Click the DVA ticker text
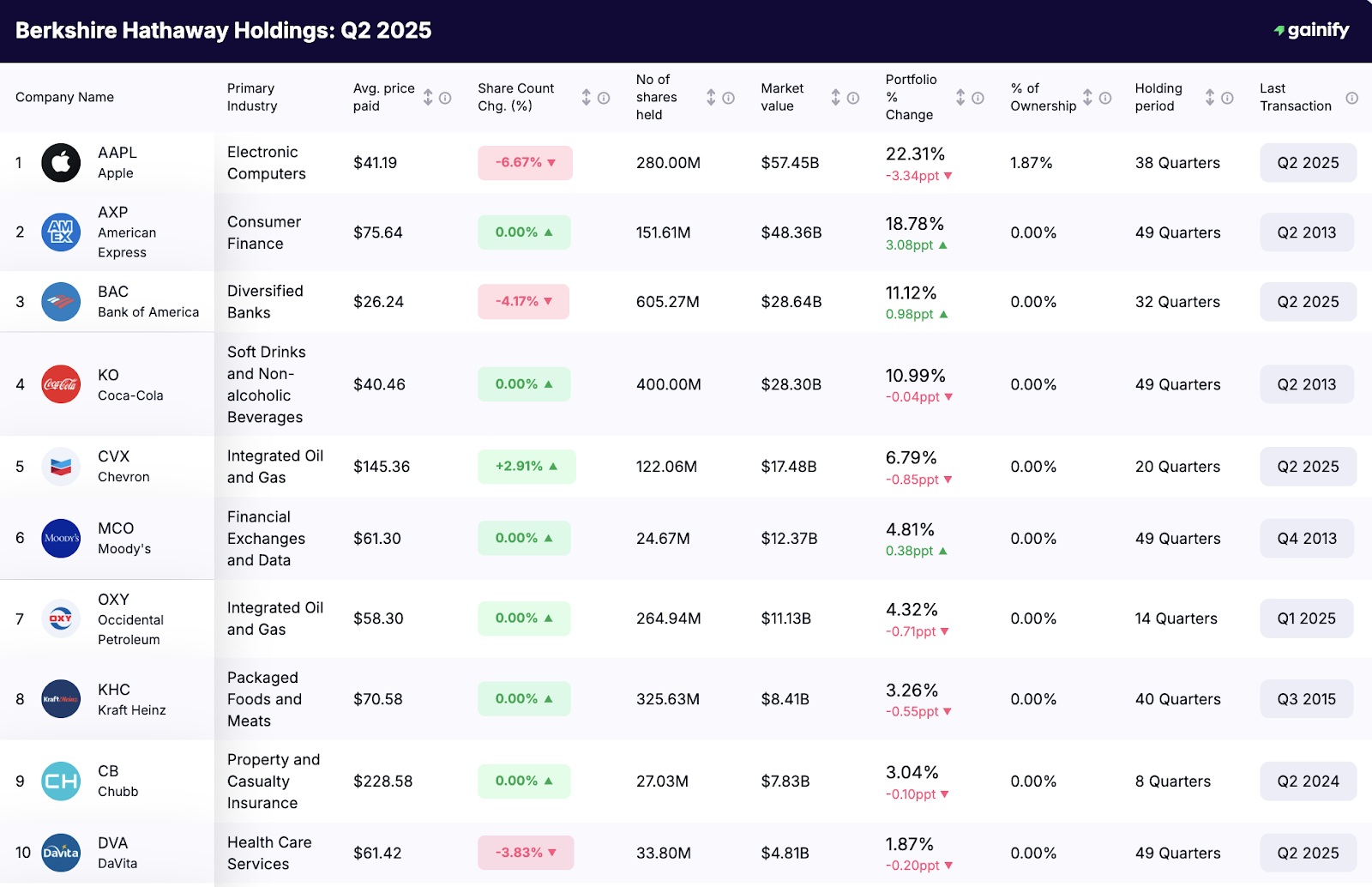This screenshot has width=1372, height=887. [x=112, y=843]
